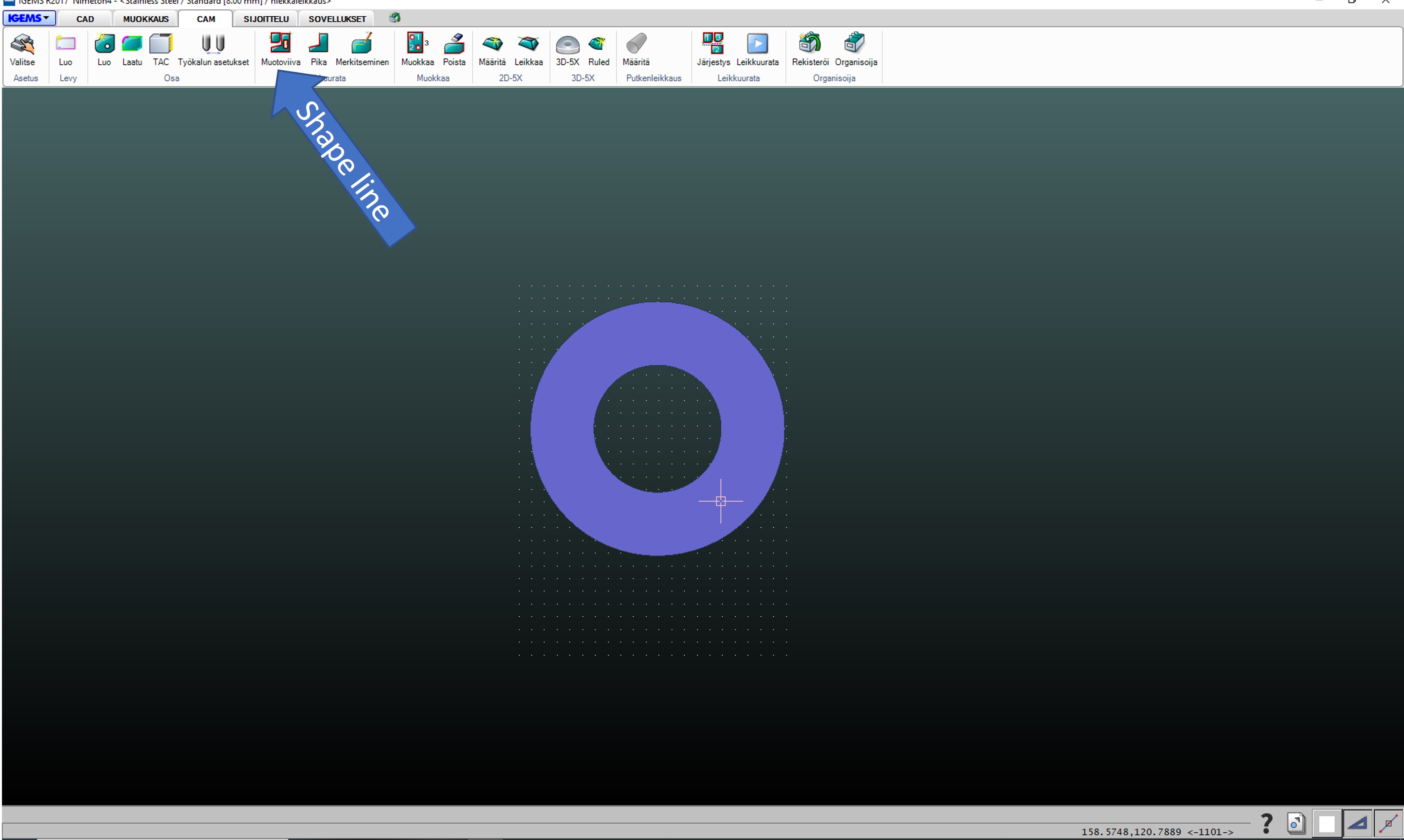Select the Ruled surface tool
Screen dimensions: 1404x840
[x=598, y=49]
